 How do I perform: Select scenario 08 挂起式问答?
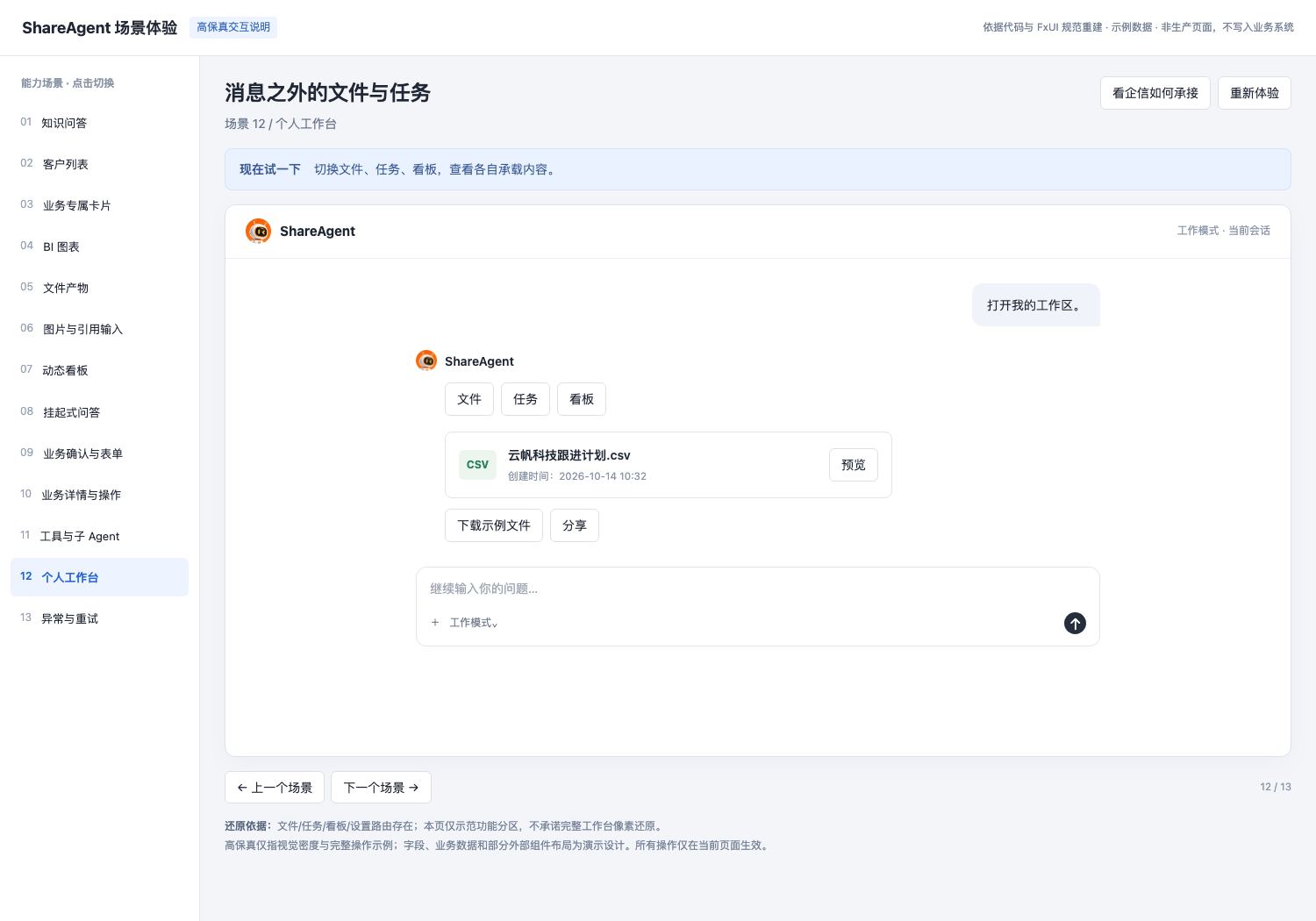99,412
